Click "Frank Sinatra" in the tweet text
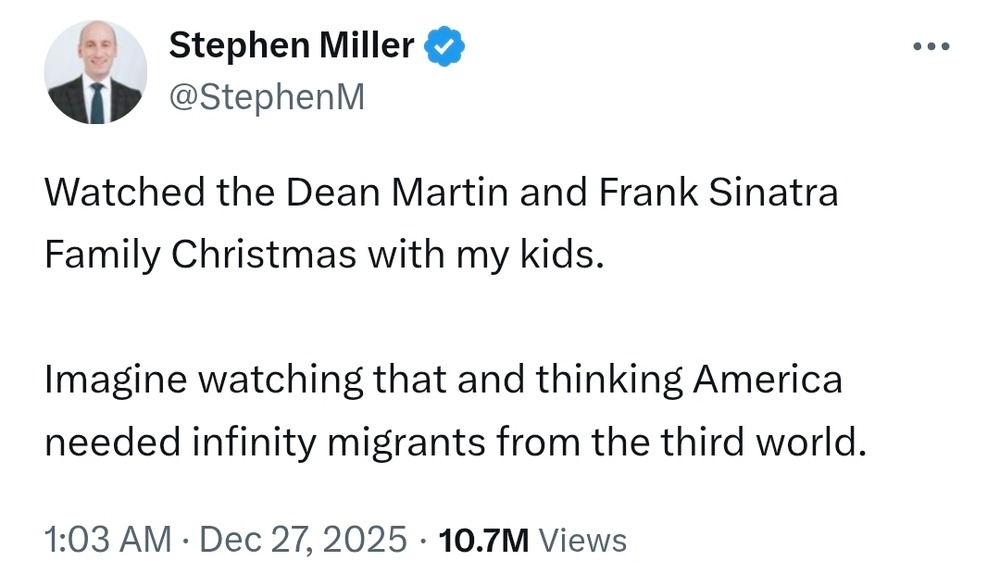 tap(705, 192)
